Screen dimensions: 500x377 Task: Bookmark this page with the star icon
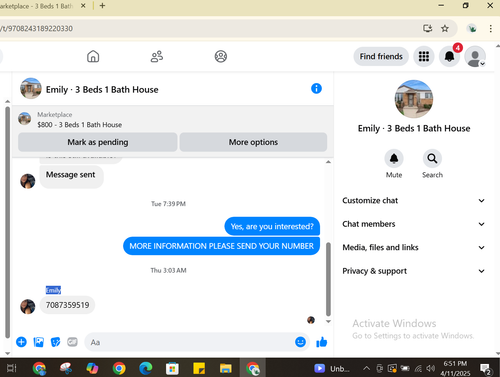pos(445,28)
